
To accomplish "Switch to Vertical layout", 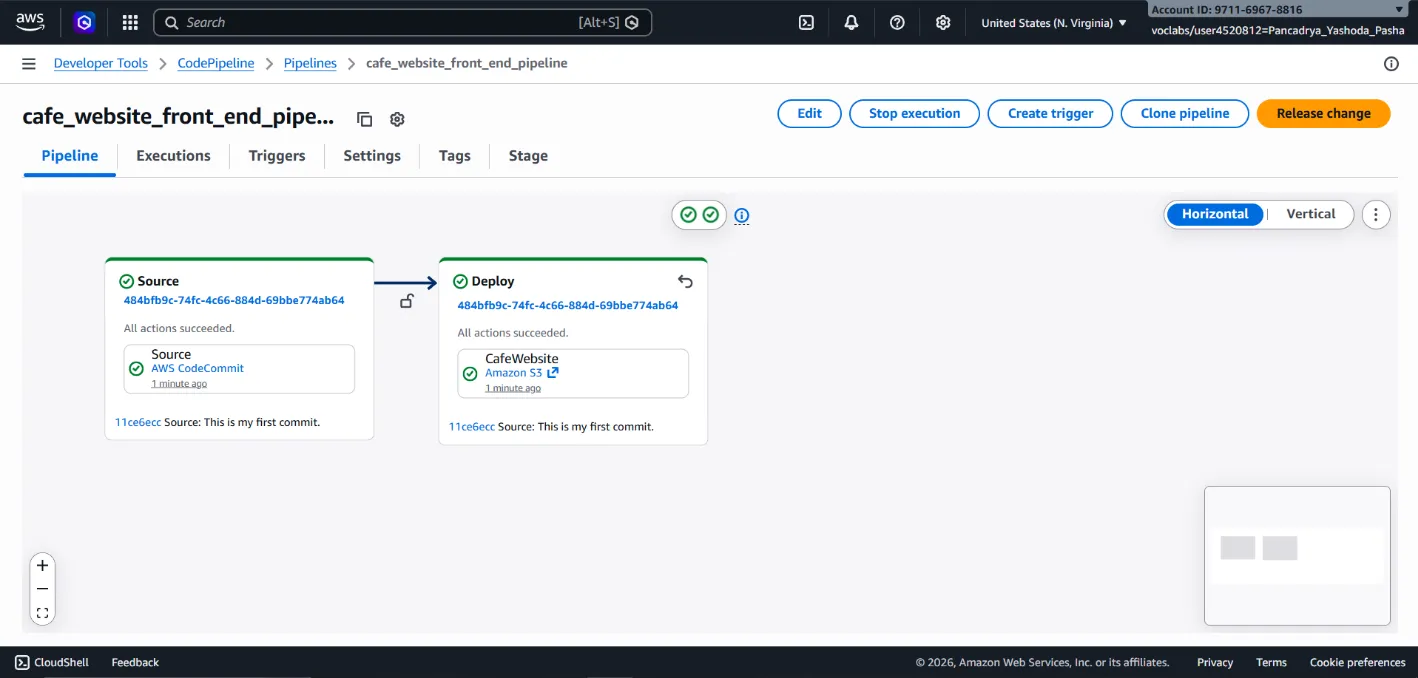I will [1310, 214].
